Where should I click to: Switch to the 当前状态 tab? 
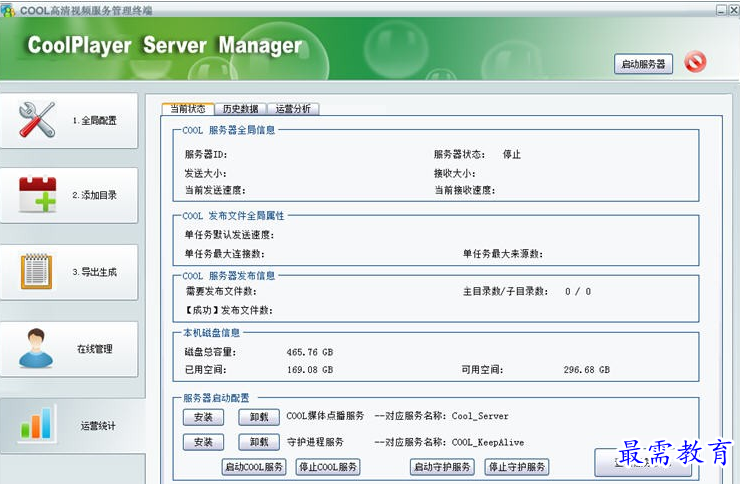pos(188,109)
